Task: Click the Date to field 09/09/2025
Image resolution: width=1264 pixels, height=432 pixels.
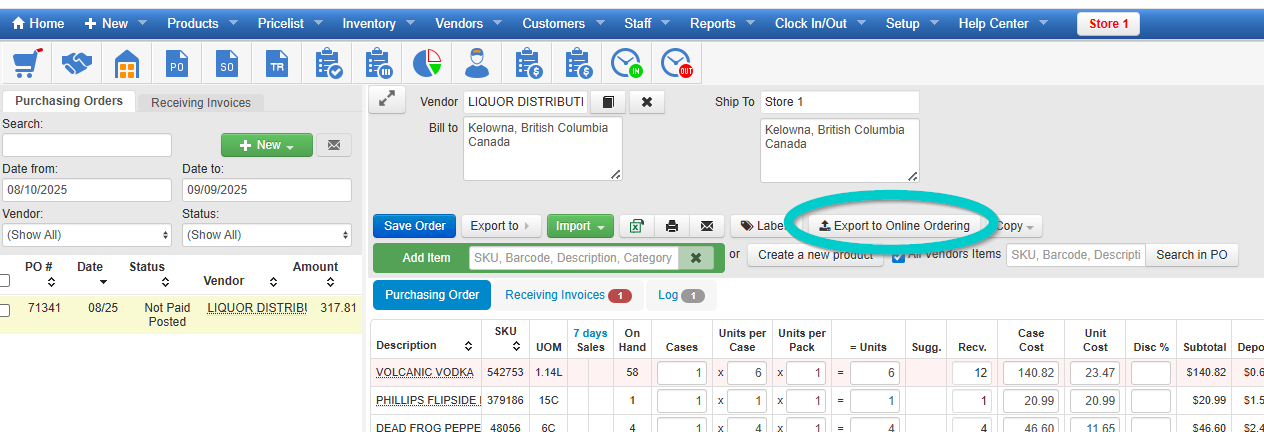Action: (267, 190)
